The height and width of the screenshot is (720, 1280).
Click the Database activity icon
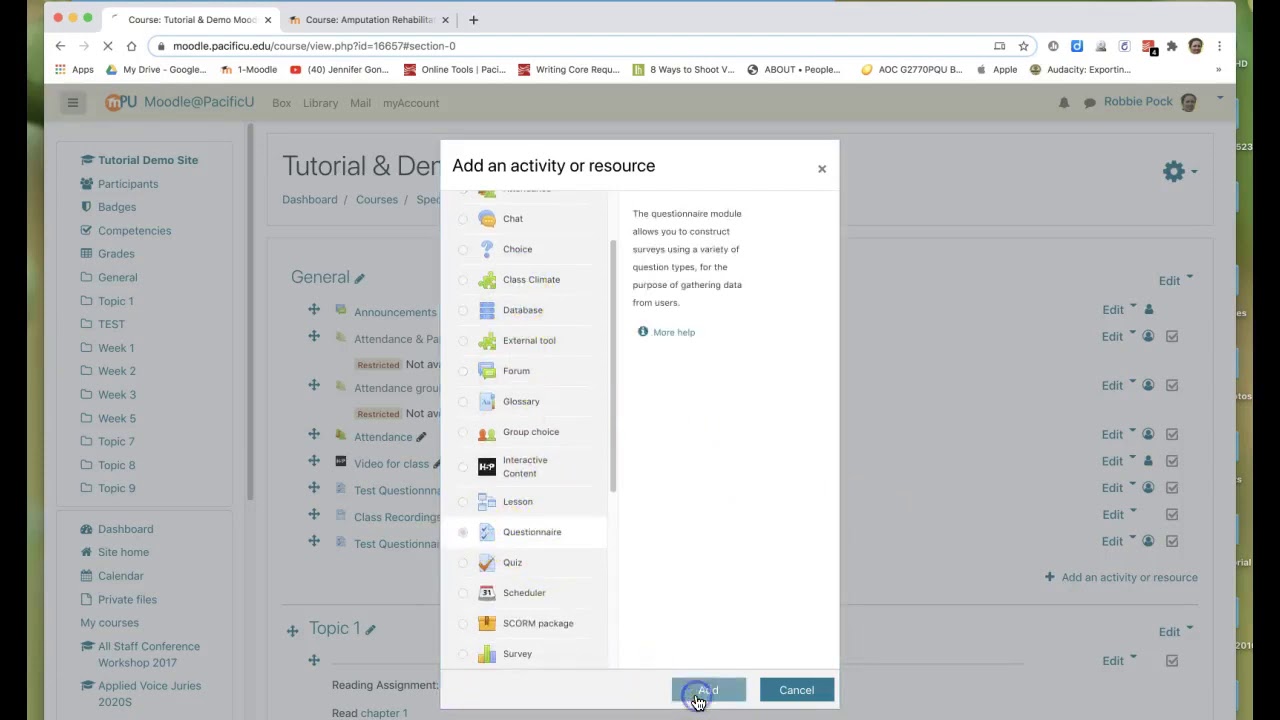tap(487, 310)
